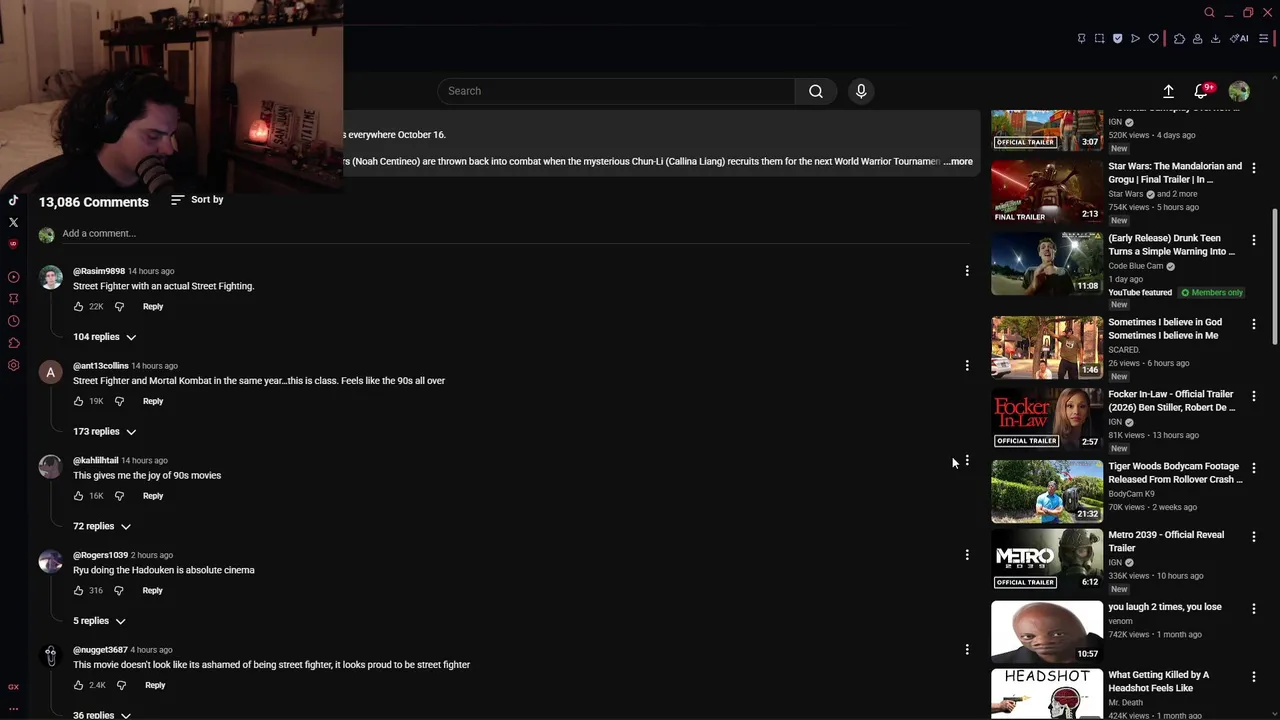
Task: Open options menu for @nugget3687 comment
Action: pyautogui.click(x=967, y=650)
